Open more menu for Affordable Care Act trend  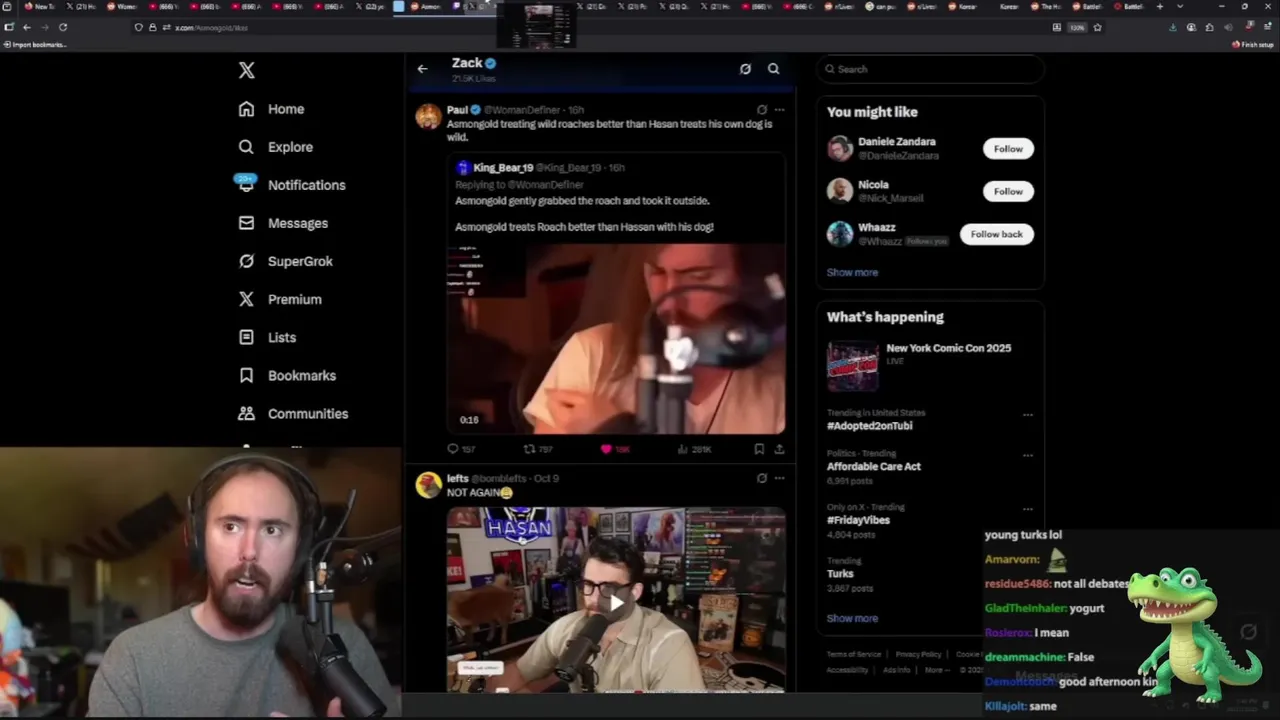click(x=1027, y=456)
